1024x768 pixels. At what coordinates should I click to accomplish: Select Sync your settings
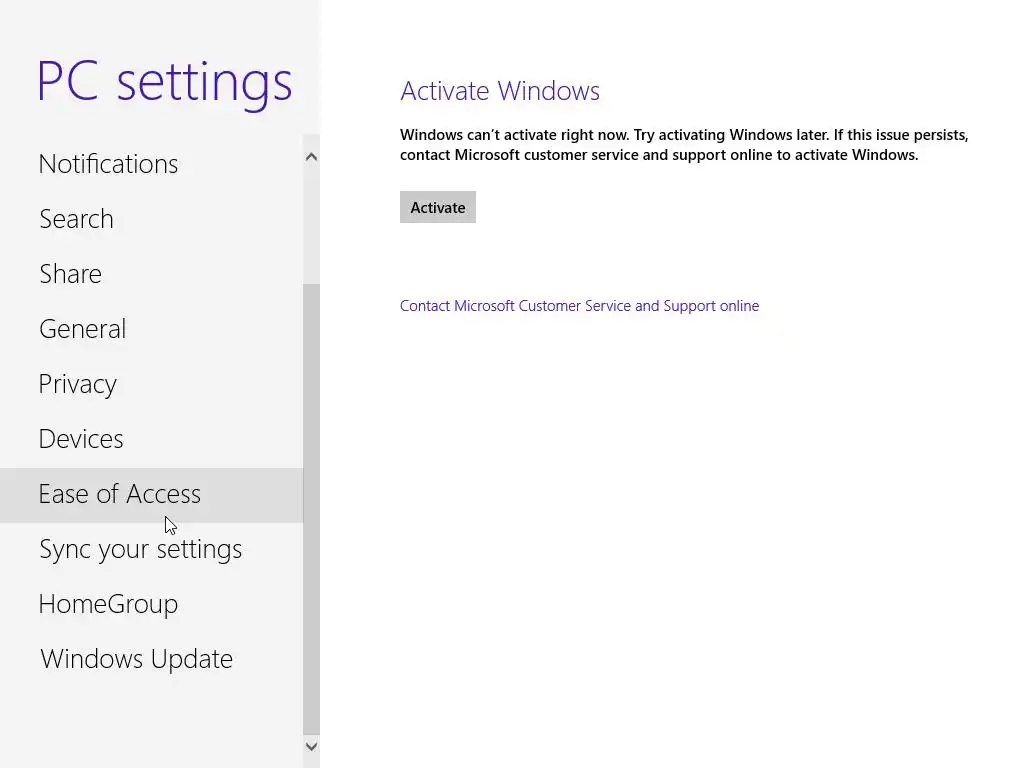click(152, 549)
